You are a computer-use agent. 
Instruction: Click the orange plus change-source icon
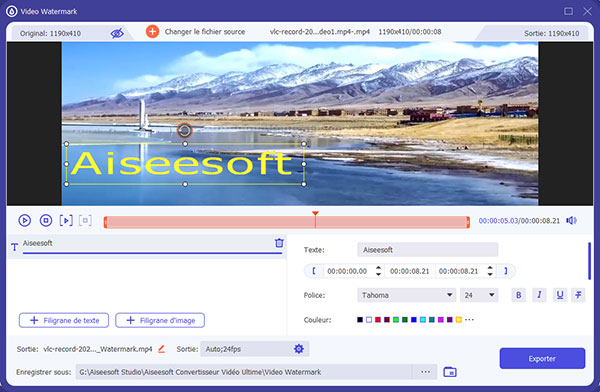(152, 31)
